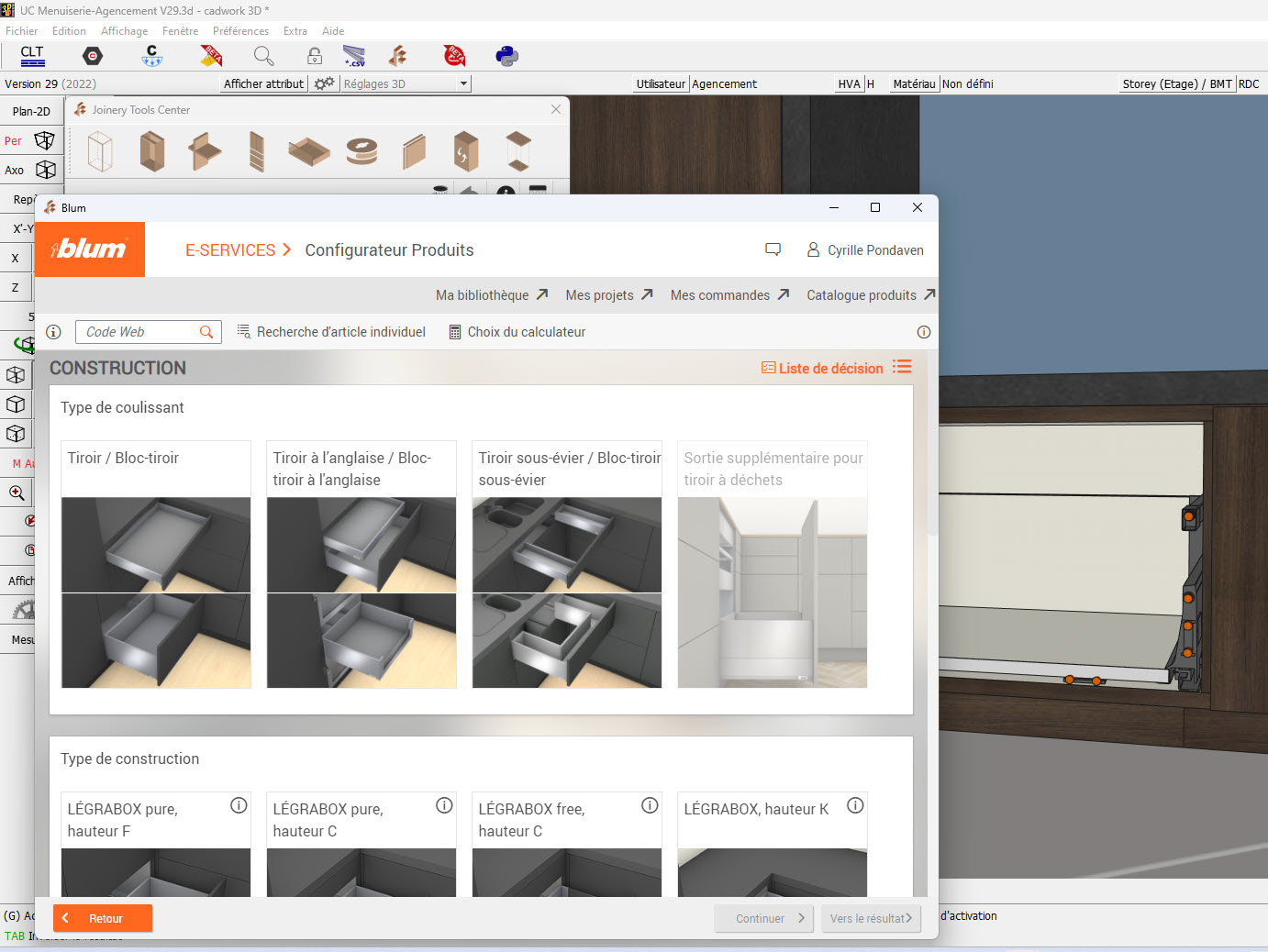Click the striped panel icon in Joinery Tools
This screenshot has width=1268, height=952.
(257, 151)
